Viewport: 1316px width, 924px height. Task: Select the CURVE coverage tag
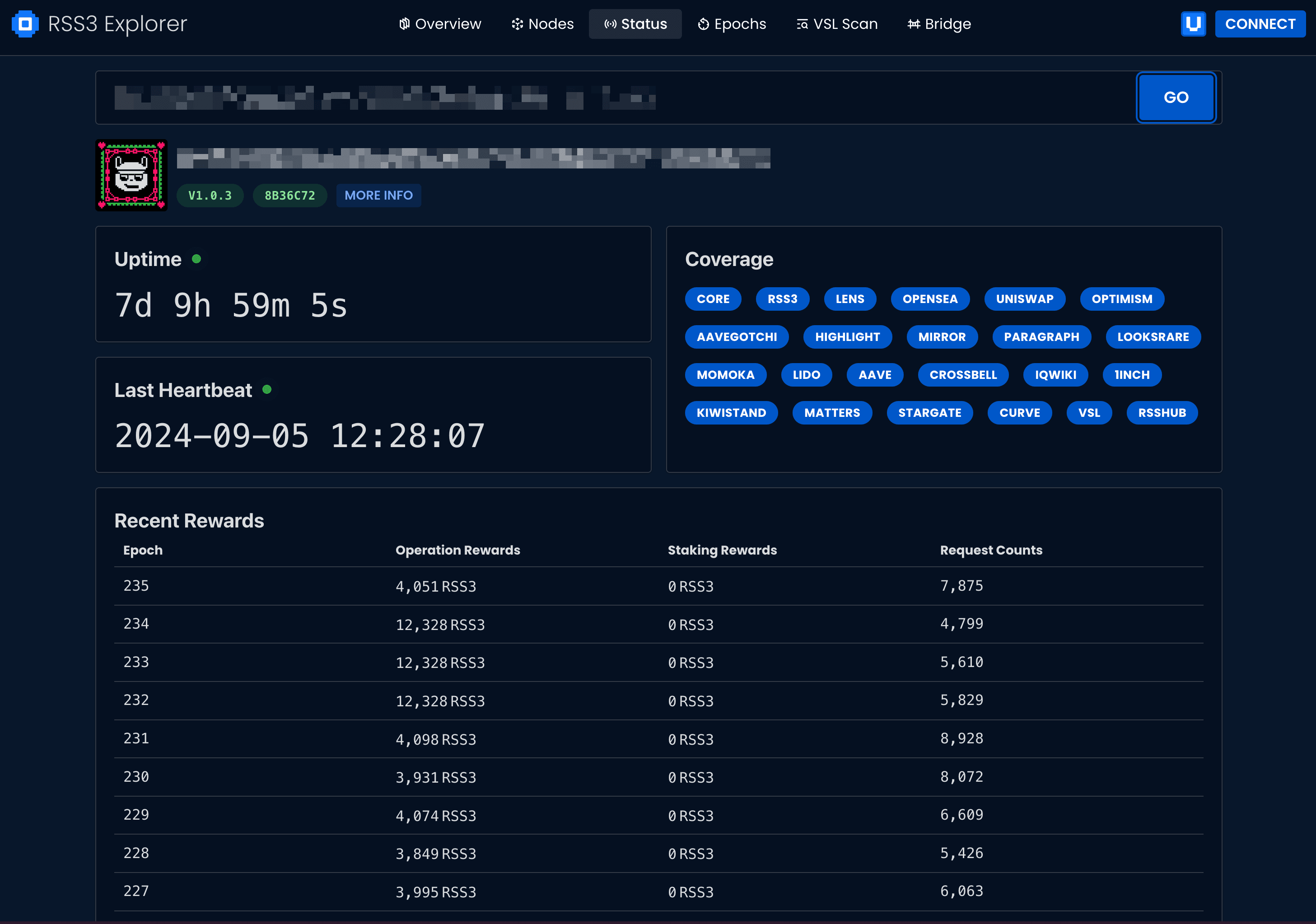(1019, 413)
